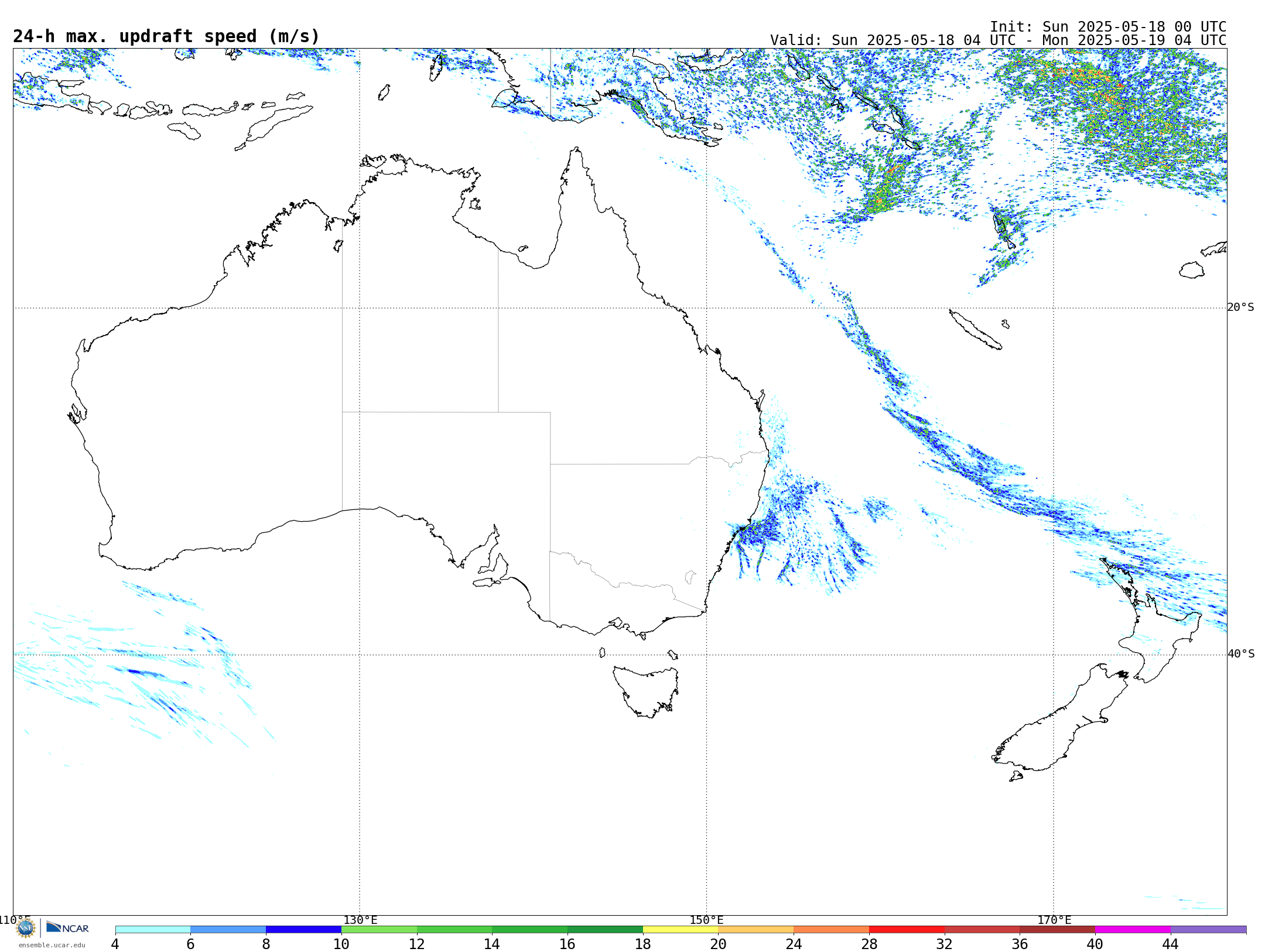The image size is (1265, 952).
Task: Click the 150°E longitude label
Action: (706, 920)
